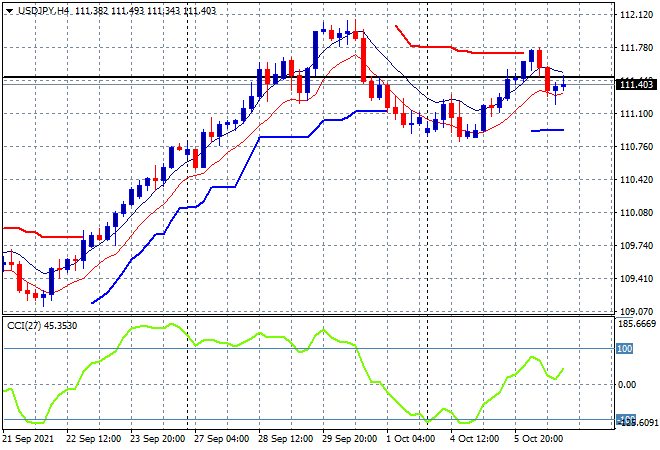Click the 110.760 price axis label
Viewport: 660px width, 450px height.
636,146
